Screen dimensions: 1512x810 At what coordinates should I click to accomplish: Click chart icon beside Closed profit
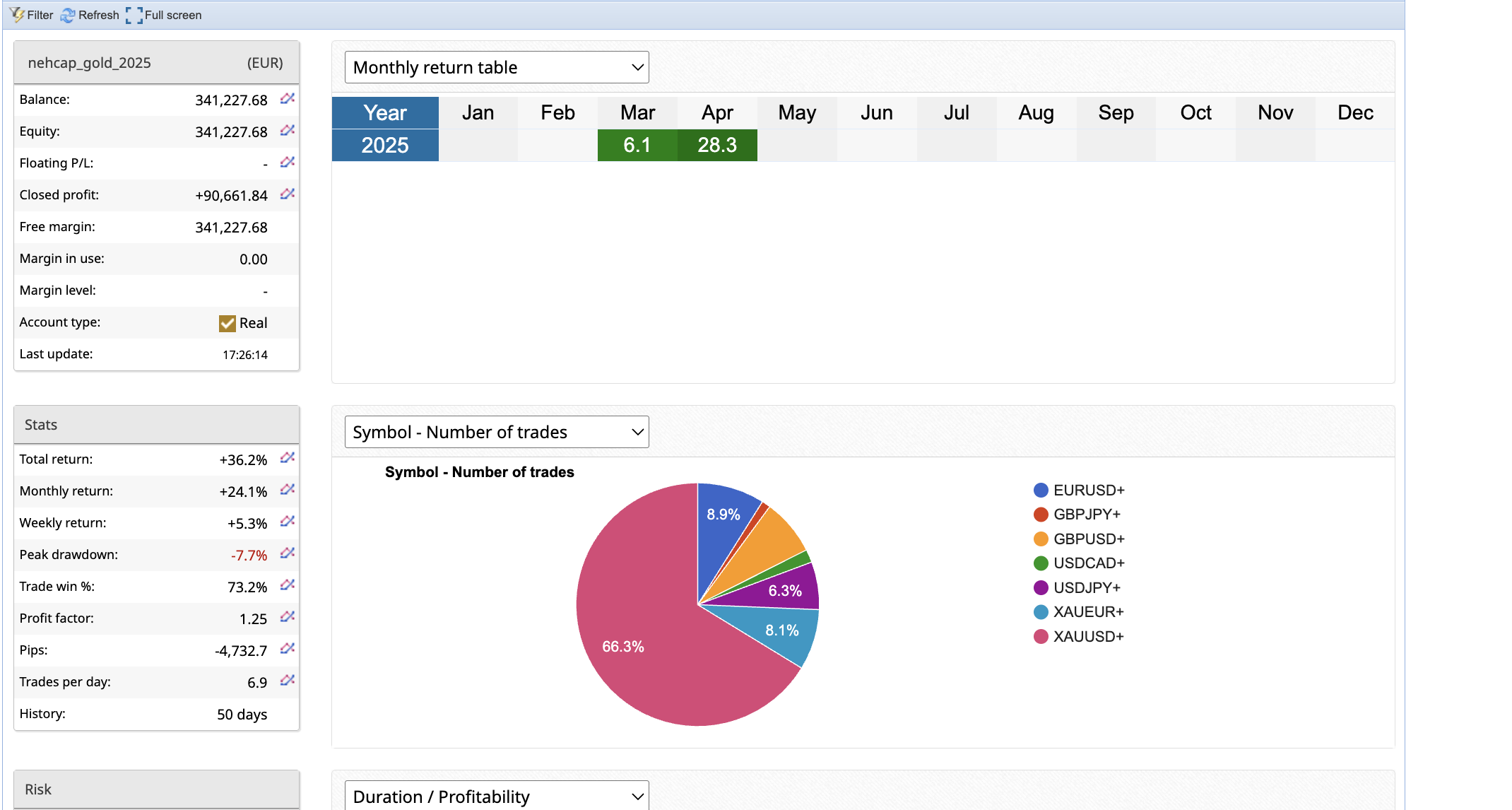click(x=287, y=194)
